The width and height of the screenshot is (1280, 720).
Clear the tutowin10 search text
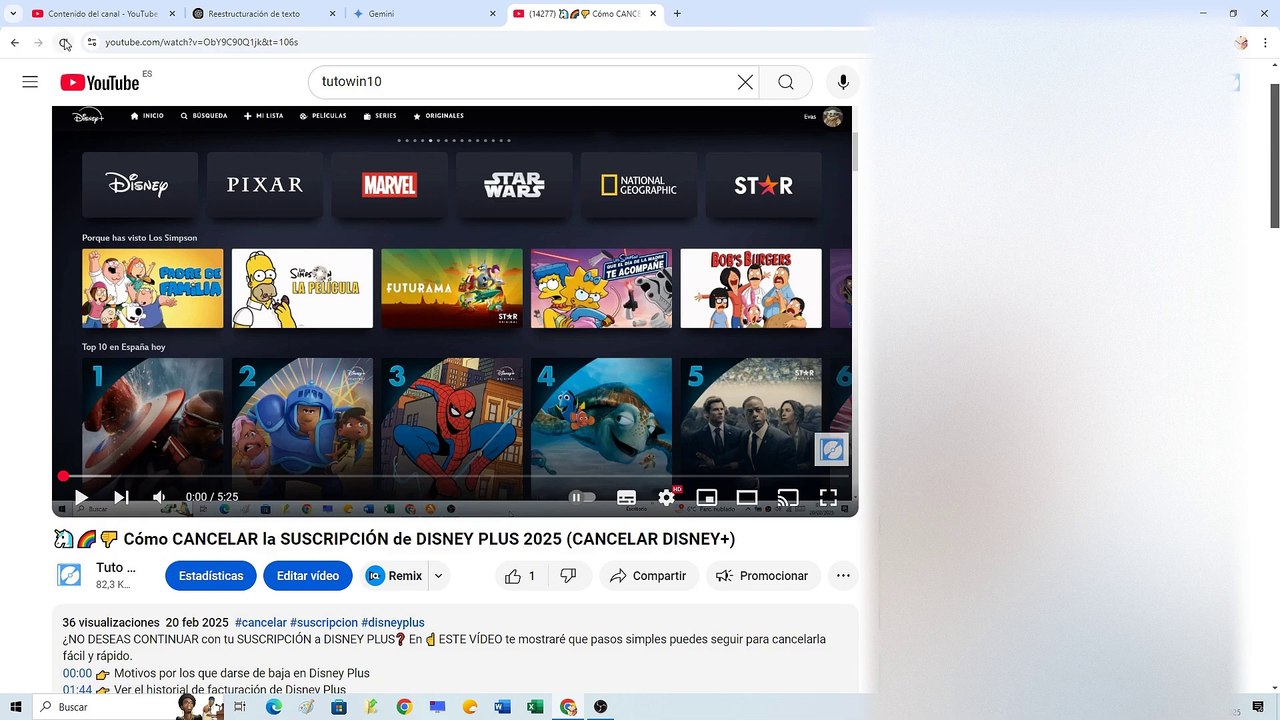pos(745,82)
